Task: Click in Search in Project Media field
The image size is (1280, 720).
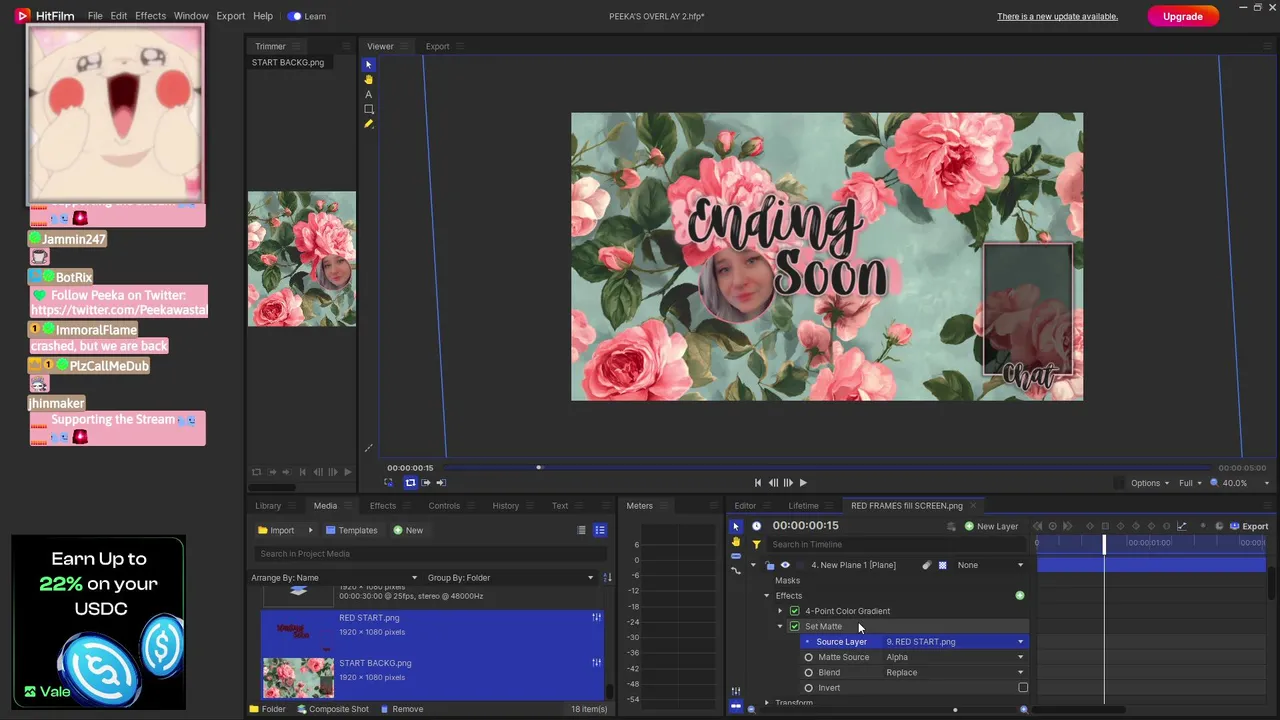Action: point(430,554)
